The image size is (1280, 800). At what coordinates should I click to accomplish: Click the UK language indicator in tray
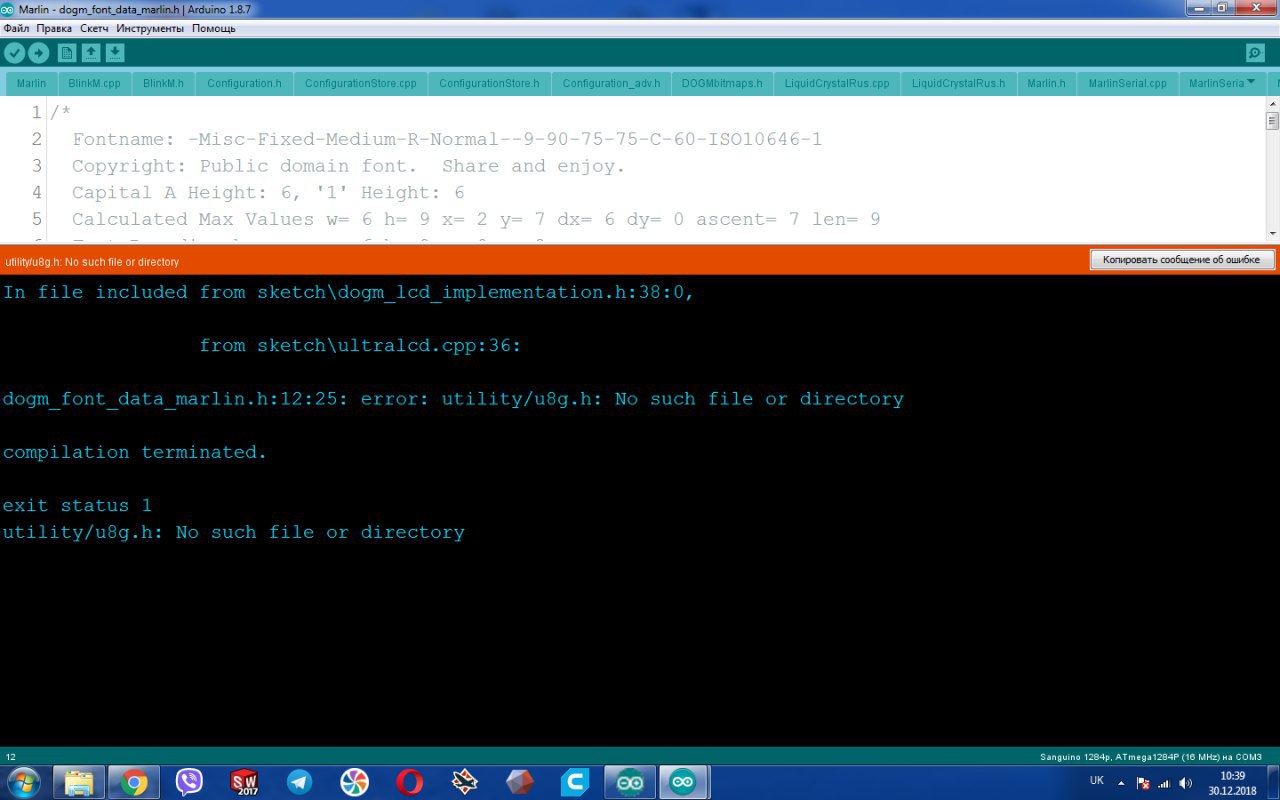[1097, 780]
